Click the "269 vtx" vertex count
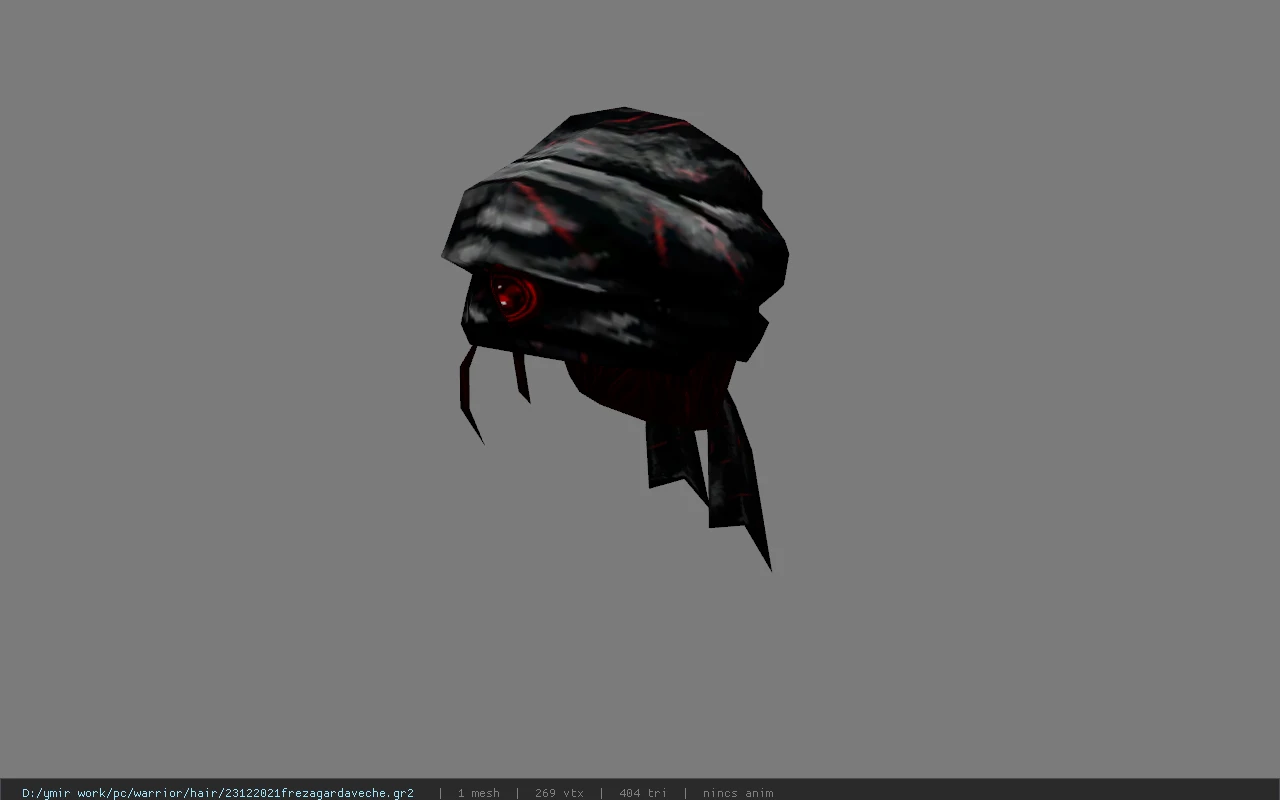This screenshot has height=800, width=1280. pyautogui.click(x=559, y=793)
